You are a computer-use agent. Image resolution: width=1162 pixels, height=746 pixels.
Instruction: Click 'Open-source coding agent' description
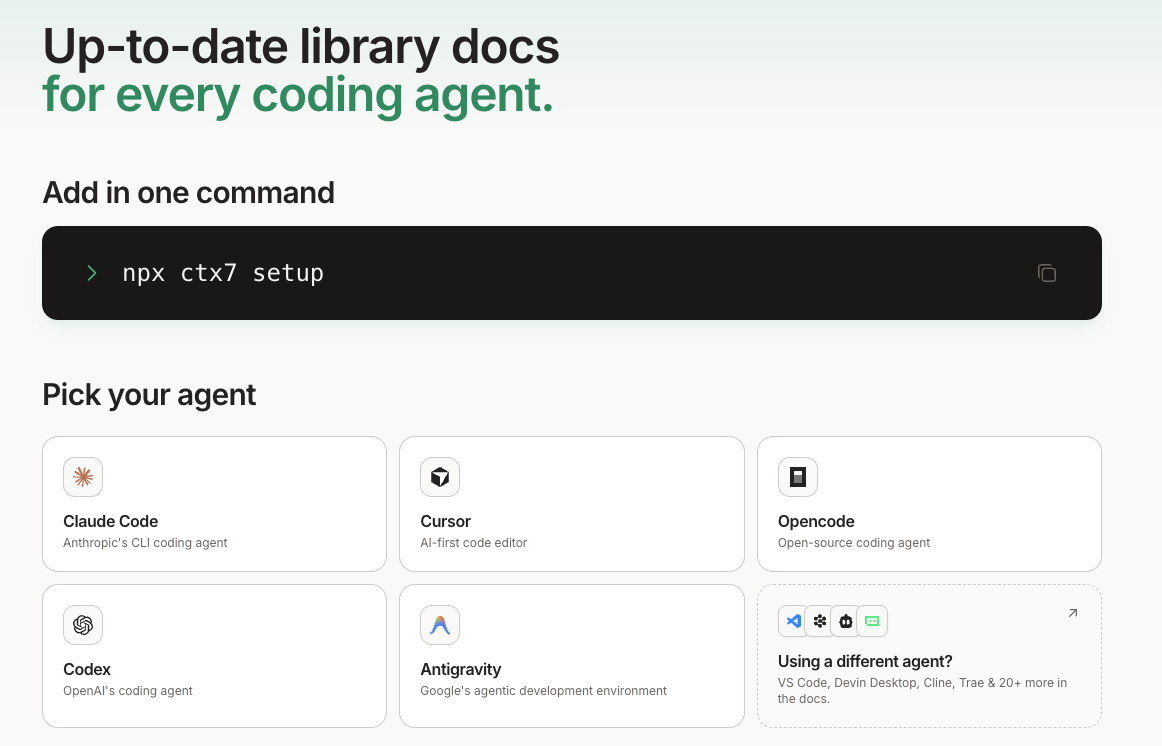pyautogui.click(x=854, y=543)
